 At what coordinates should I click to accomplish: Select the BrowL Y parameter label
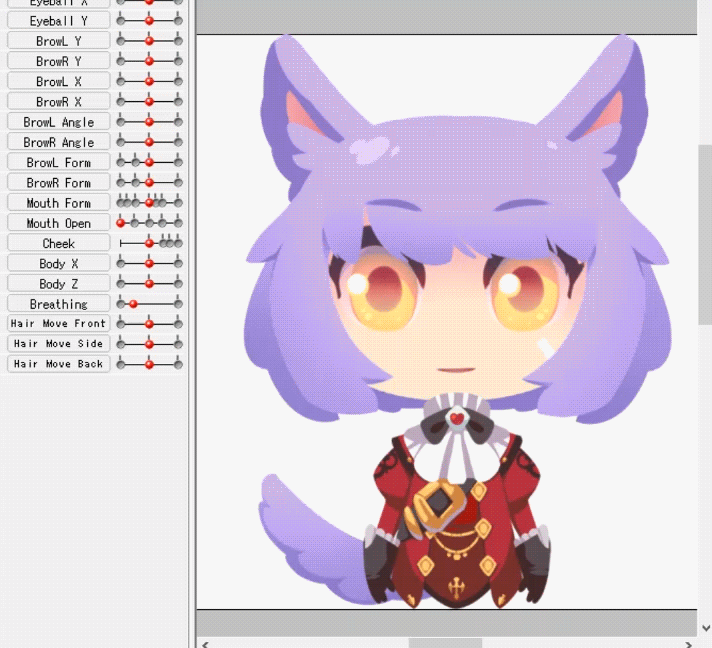[x=58, y=41]
